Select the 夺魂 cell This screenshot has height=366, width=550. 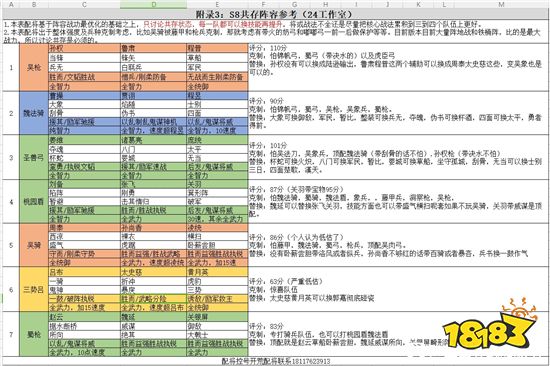tap(84, 149)
